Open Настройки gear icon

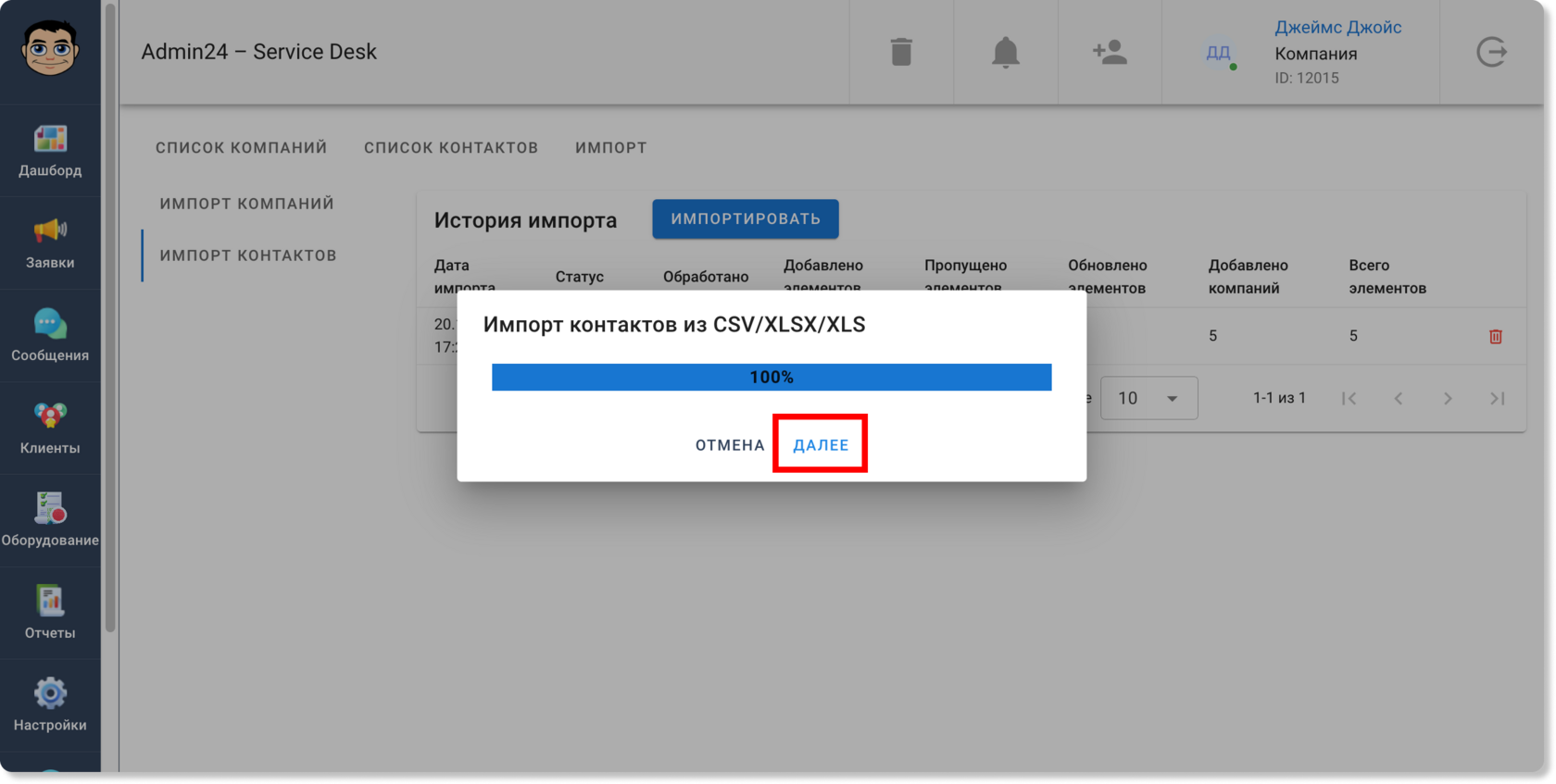[50, 692]
